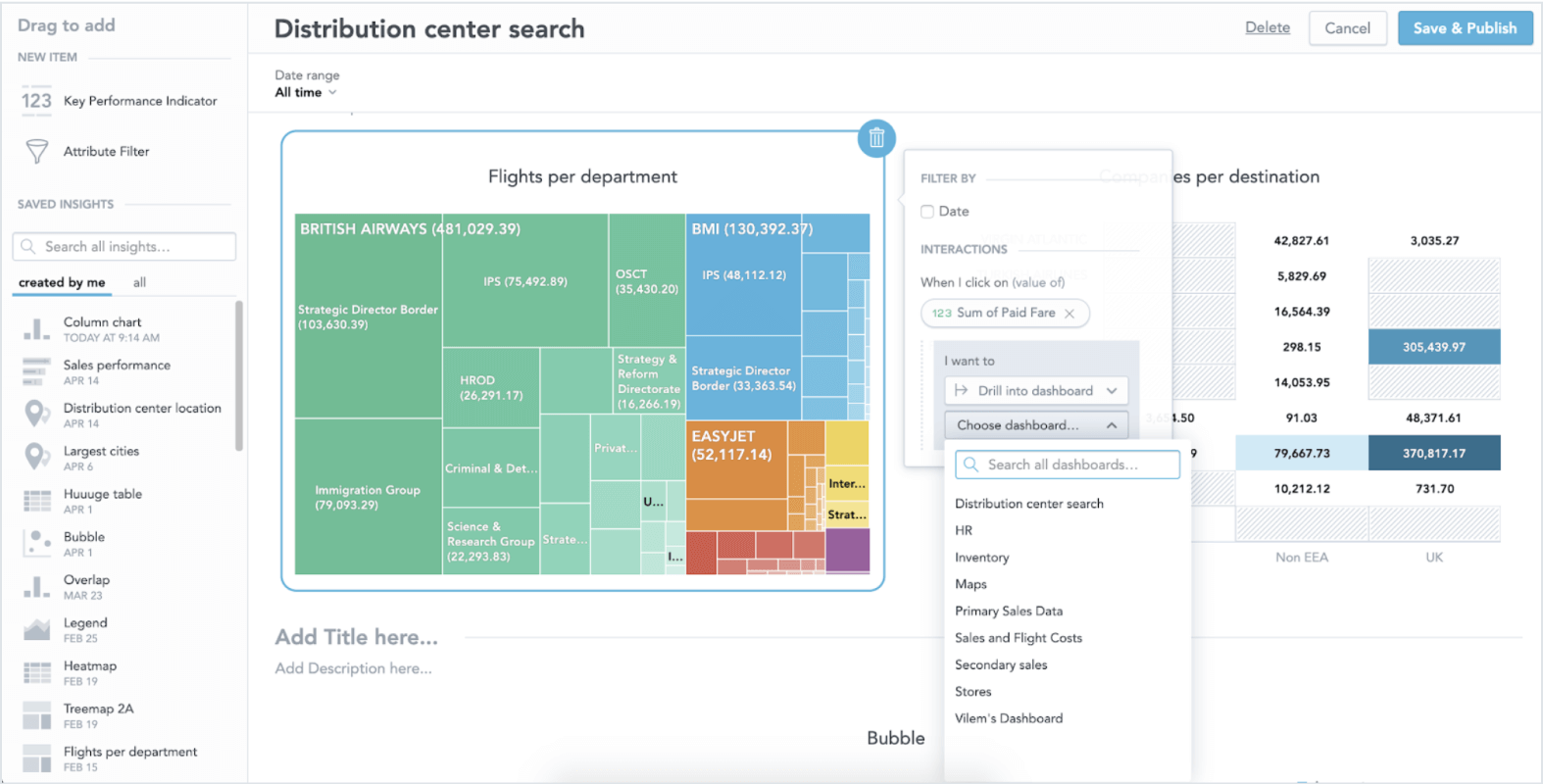The image size is (1543, 784).
Task: Click the Cancel button
Action: coord(1347,28)
